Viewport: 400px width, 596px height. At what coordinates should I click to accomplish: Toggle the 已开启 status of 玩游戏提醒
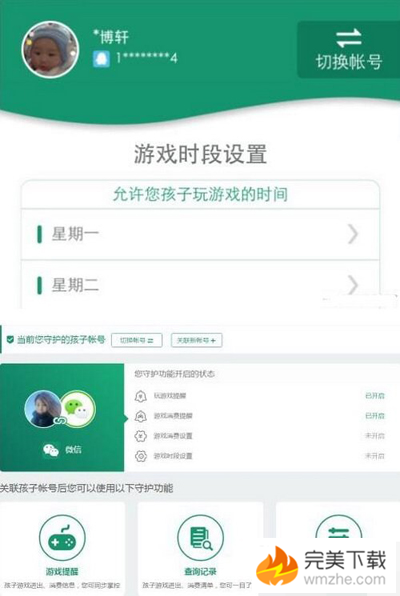(375, 396)
